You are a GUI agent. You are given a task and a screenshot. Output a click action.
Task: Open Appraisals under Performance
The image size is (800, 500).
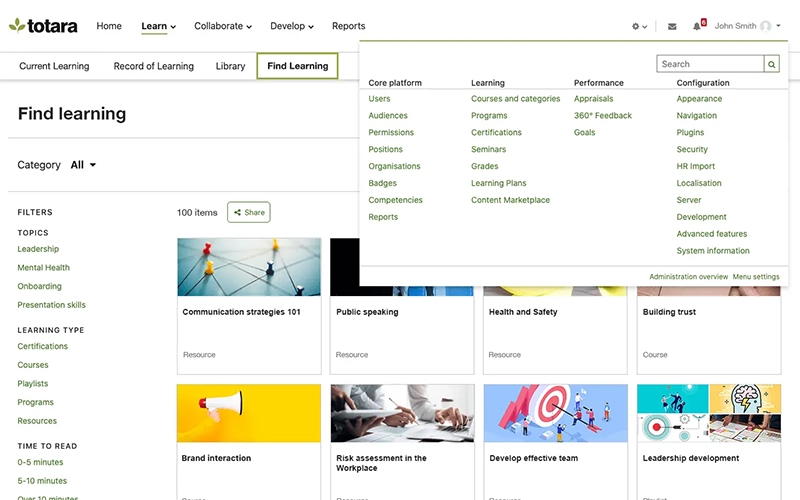click(x=593, y=98)
